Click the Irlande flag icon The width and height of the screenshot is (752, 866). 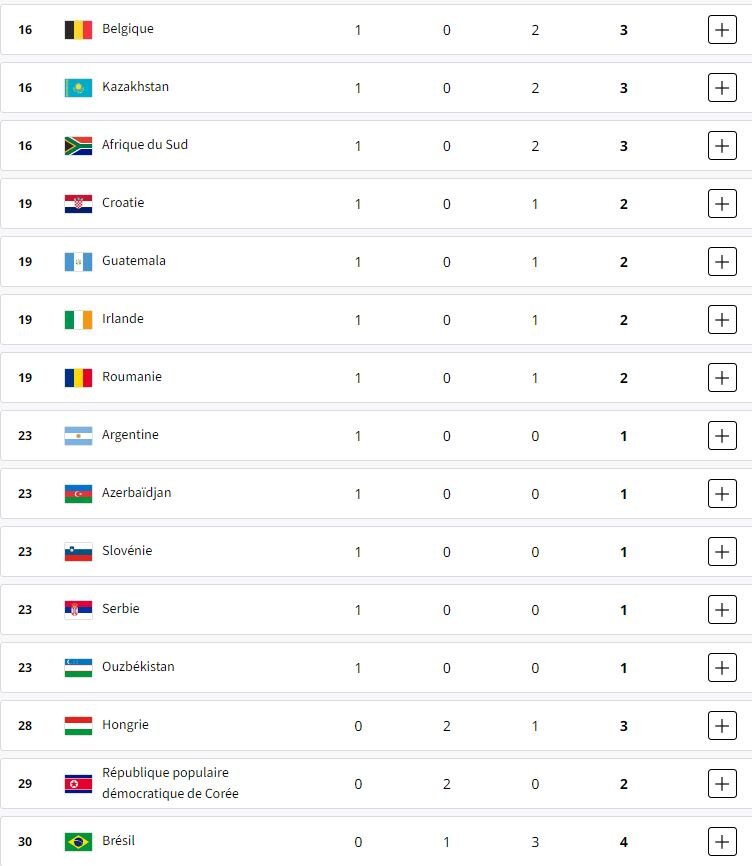(x=78, y=320)
